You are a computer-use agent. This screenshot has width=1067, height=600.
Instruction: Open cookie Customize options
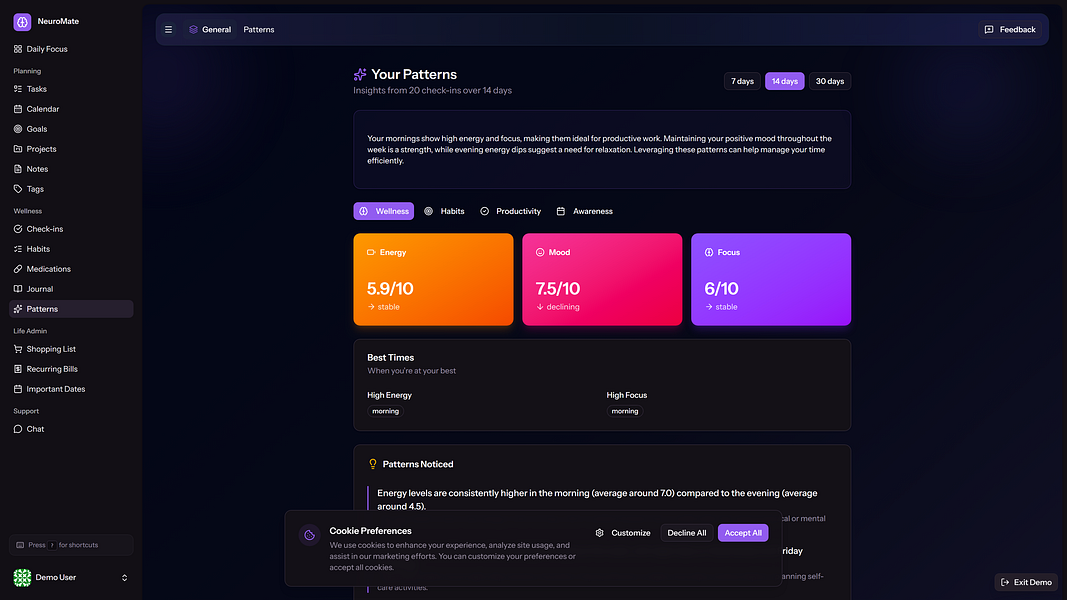pyautogui.click(x=623, y=533)
